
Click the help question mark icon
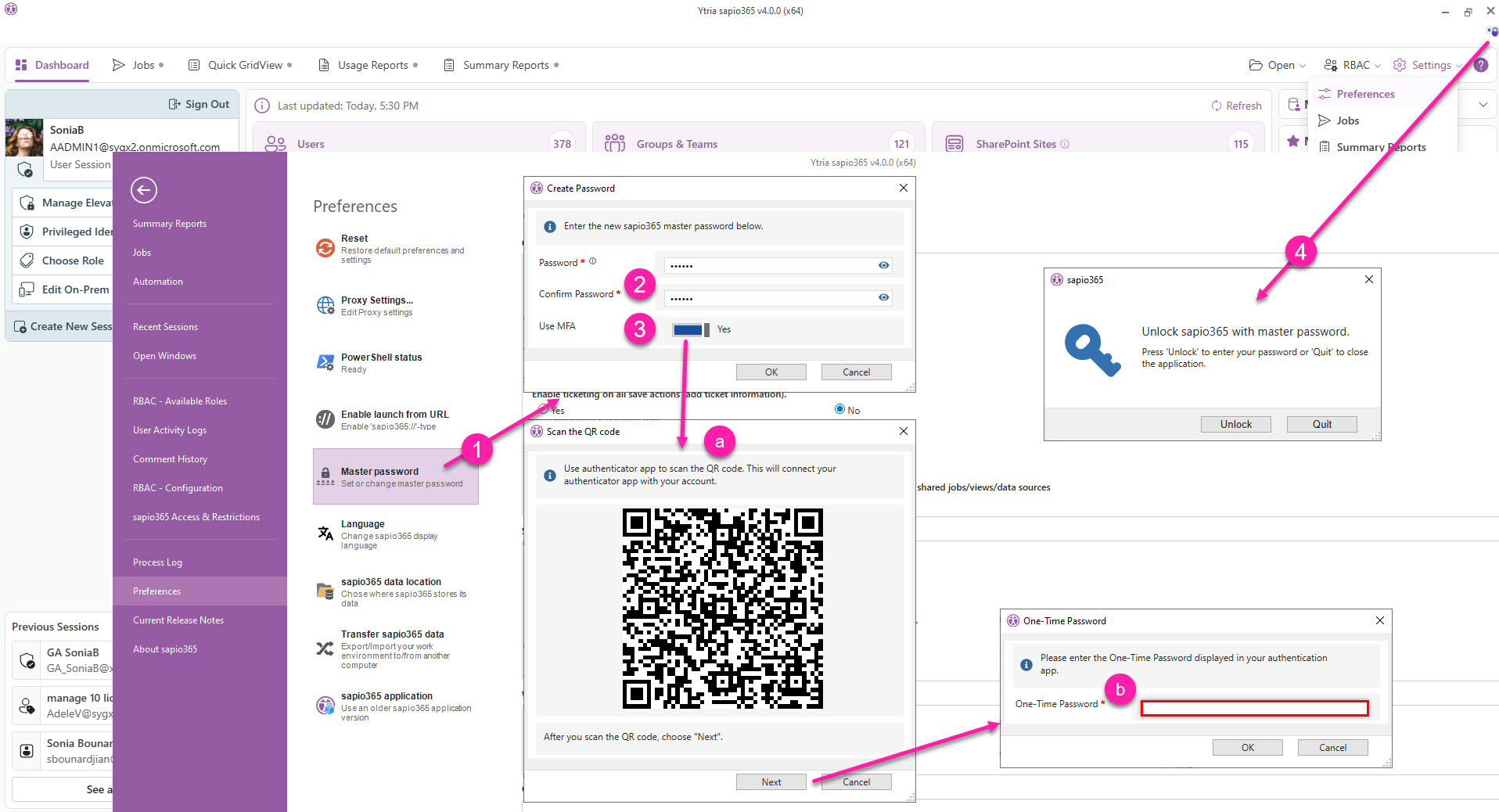pyautogui.click(x=1481, y=65)
